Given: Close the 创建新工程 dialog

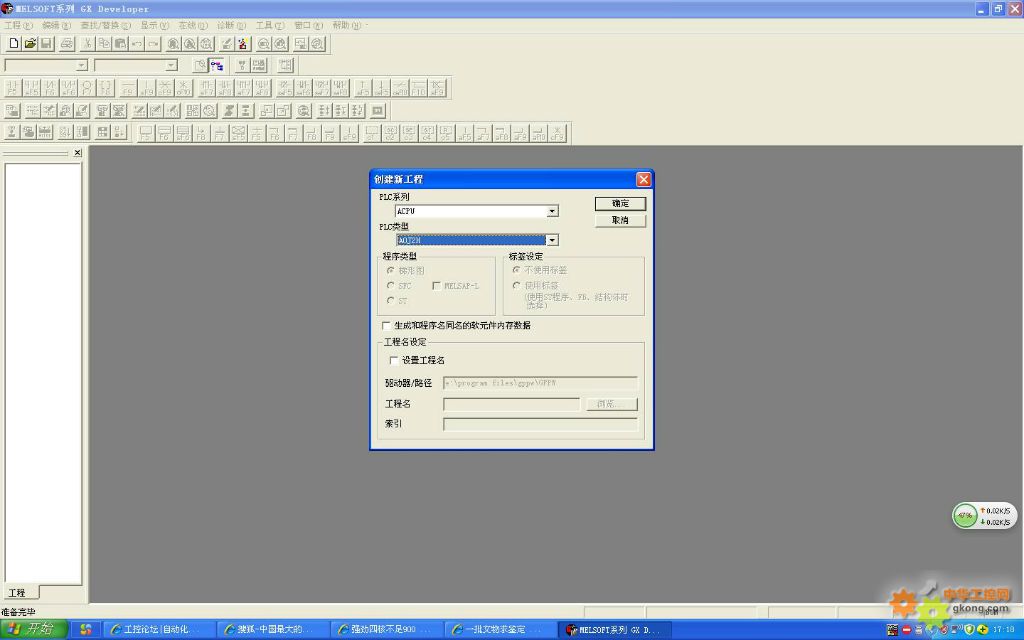Looking at the screenshot, I should pyautogui.click(x=643, y=179).
